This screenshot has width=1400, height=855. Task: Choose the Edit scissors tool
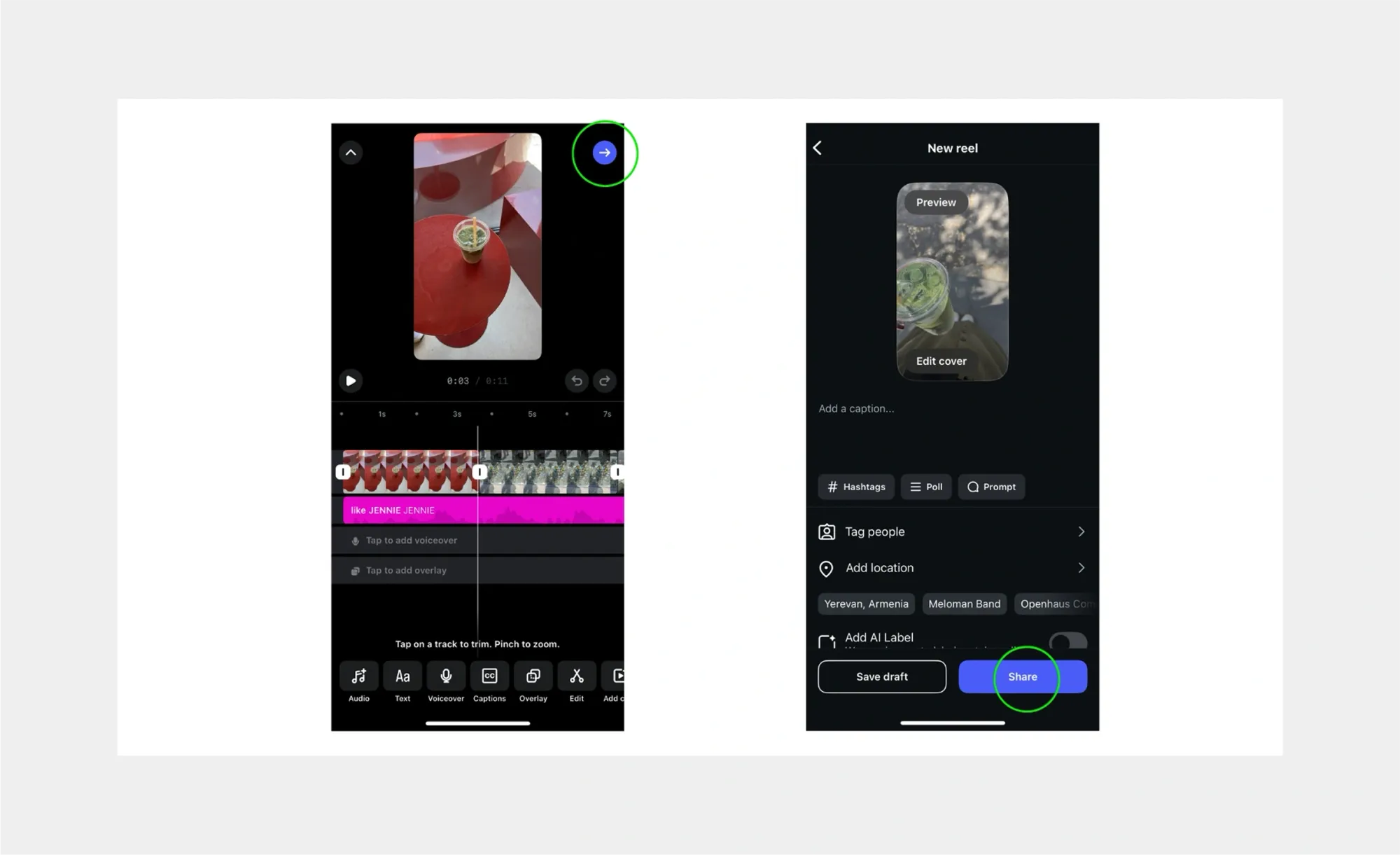tap(576, 676)
